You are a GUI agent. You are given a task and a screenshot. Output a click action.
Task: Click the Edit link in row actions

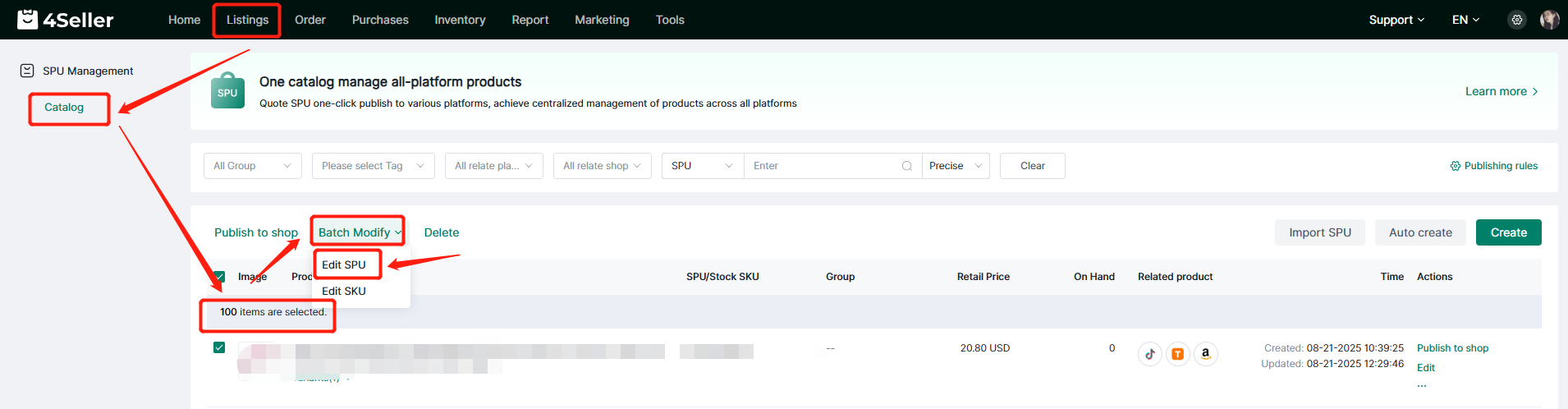point(1426,368)
